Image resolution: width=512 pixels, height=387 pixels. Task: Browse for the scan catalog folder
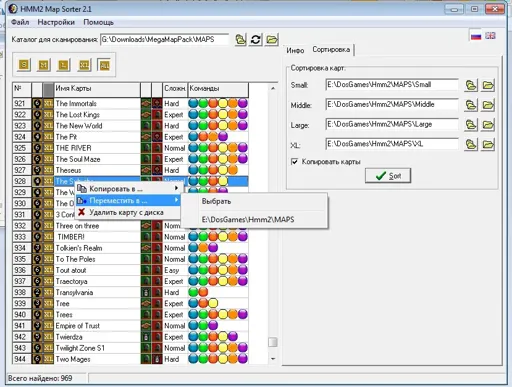241,40
